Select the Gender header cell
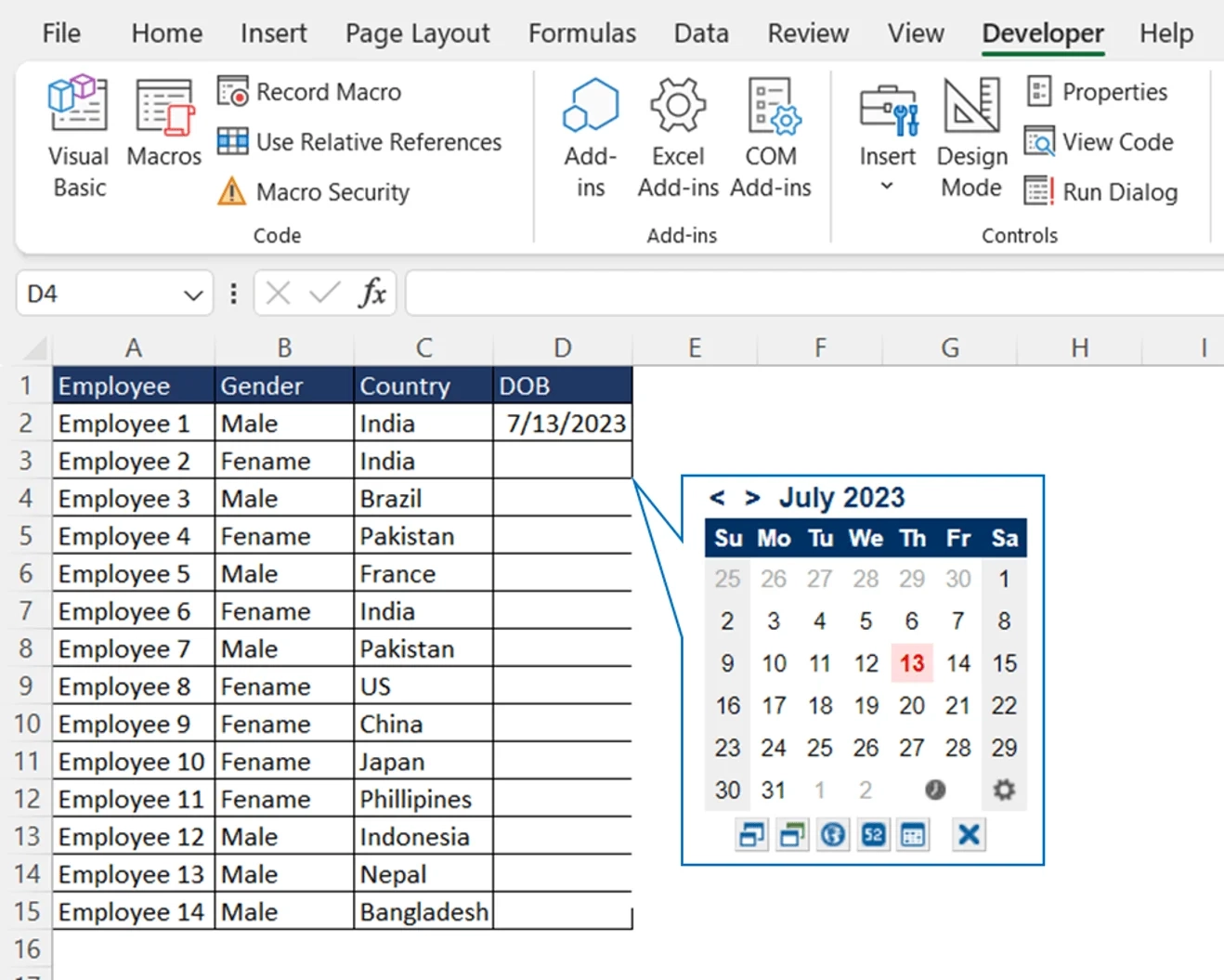This screenshot has width=1224, height=980. [284, 385]
